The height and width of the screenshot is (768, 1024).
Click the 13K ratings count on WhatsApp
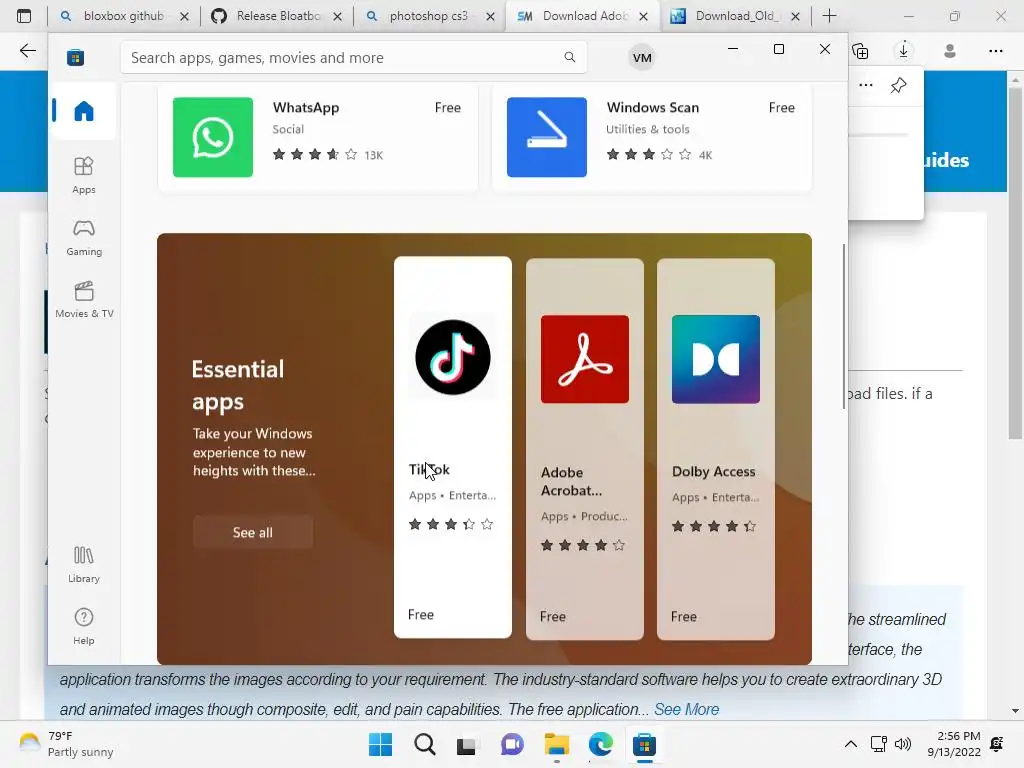pos(374,155)
